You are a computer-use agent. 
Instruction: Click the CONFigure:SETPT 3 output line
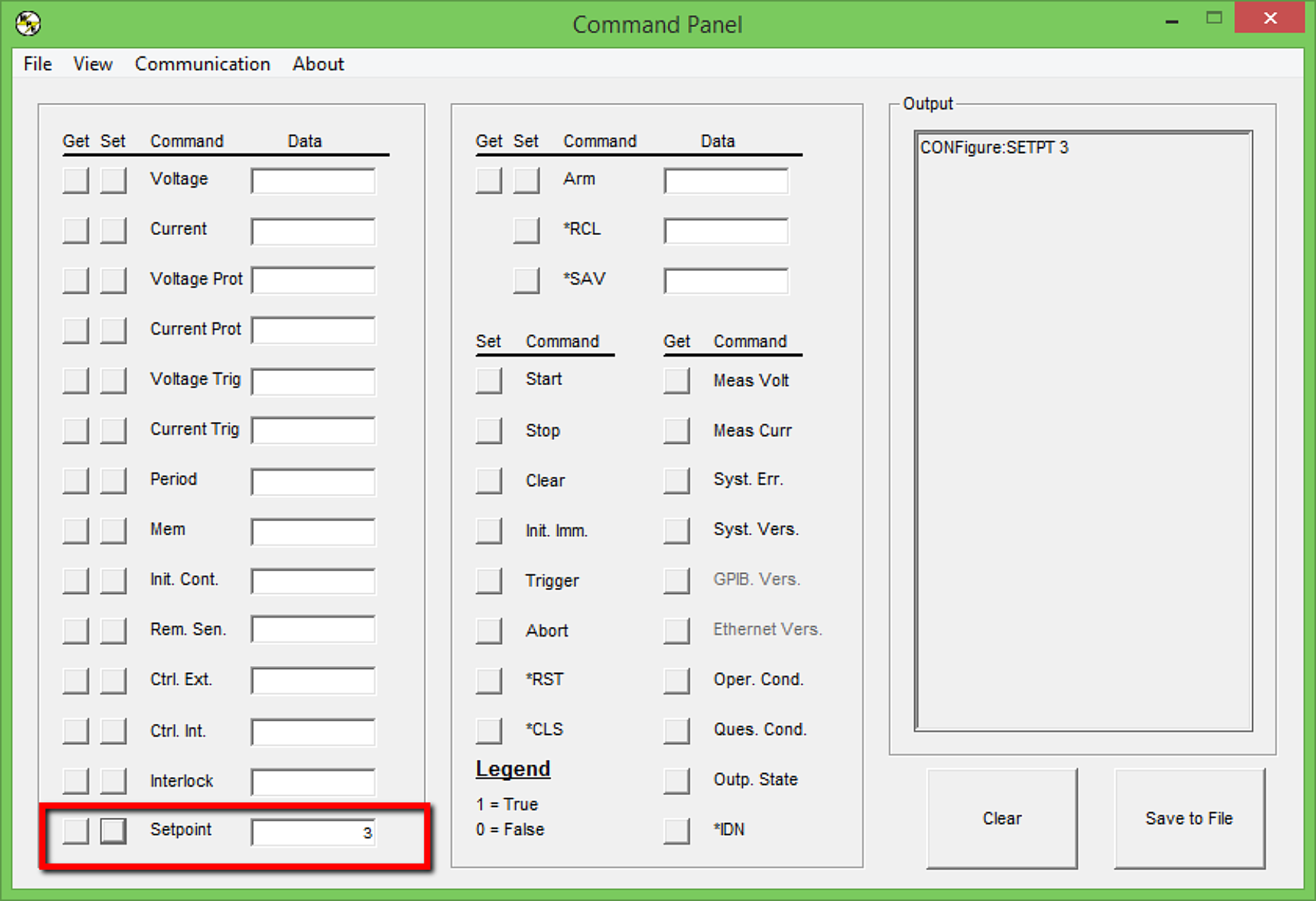995,147
